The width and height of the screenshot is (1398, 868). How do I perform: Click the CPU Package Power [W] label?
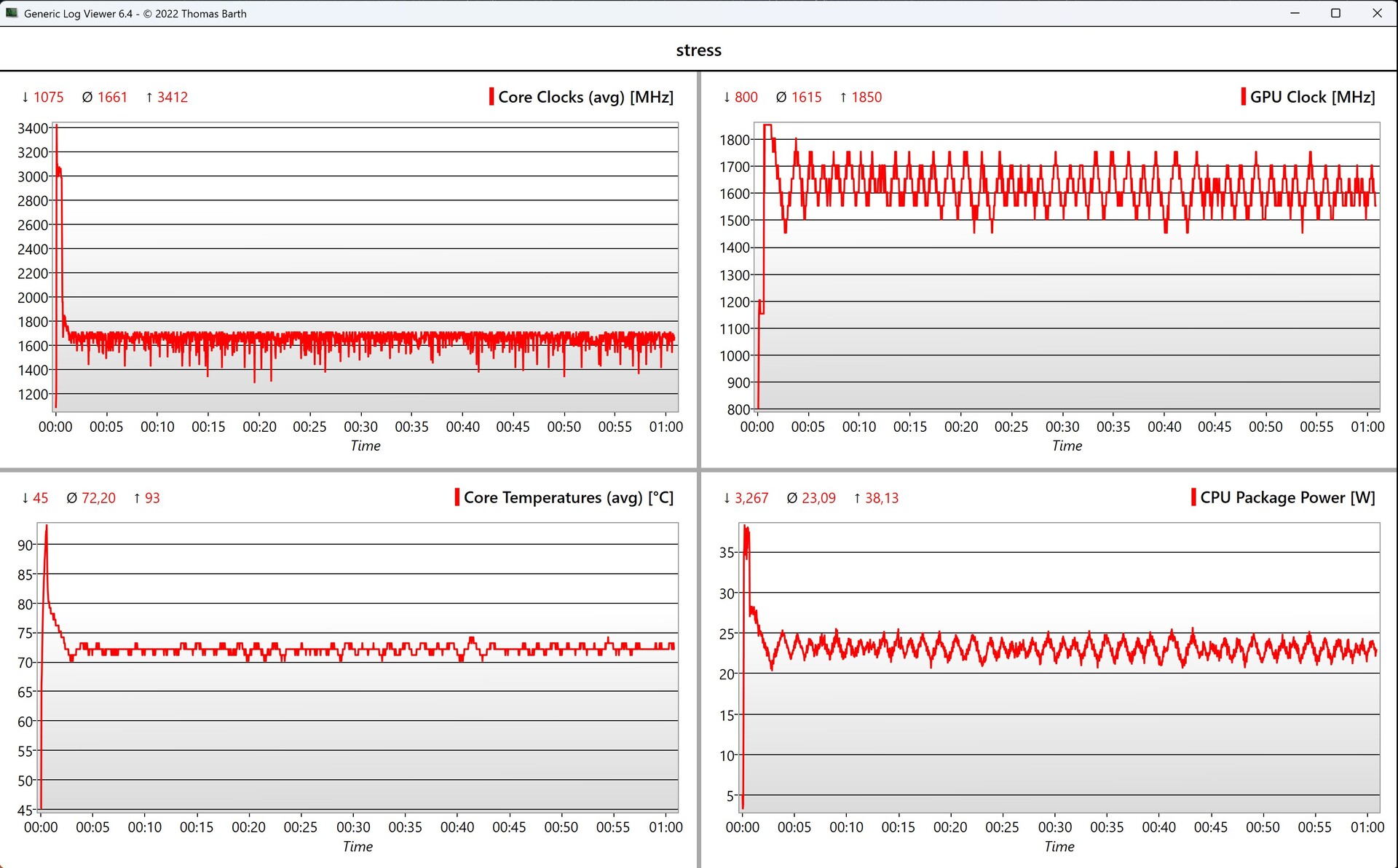[1287, 497]
